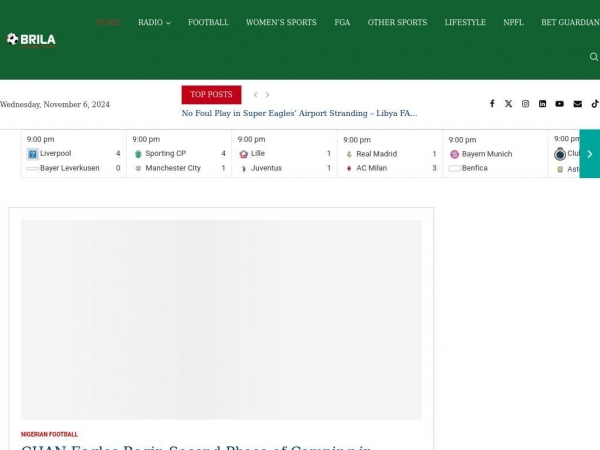Click the Manchester City club crest
The image size is (600, 450).
pyautogui.click(x=138, y=168)
